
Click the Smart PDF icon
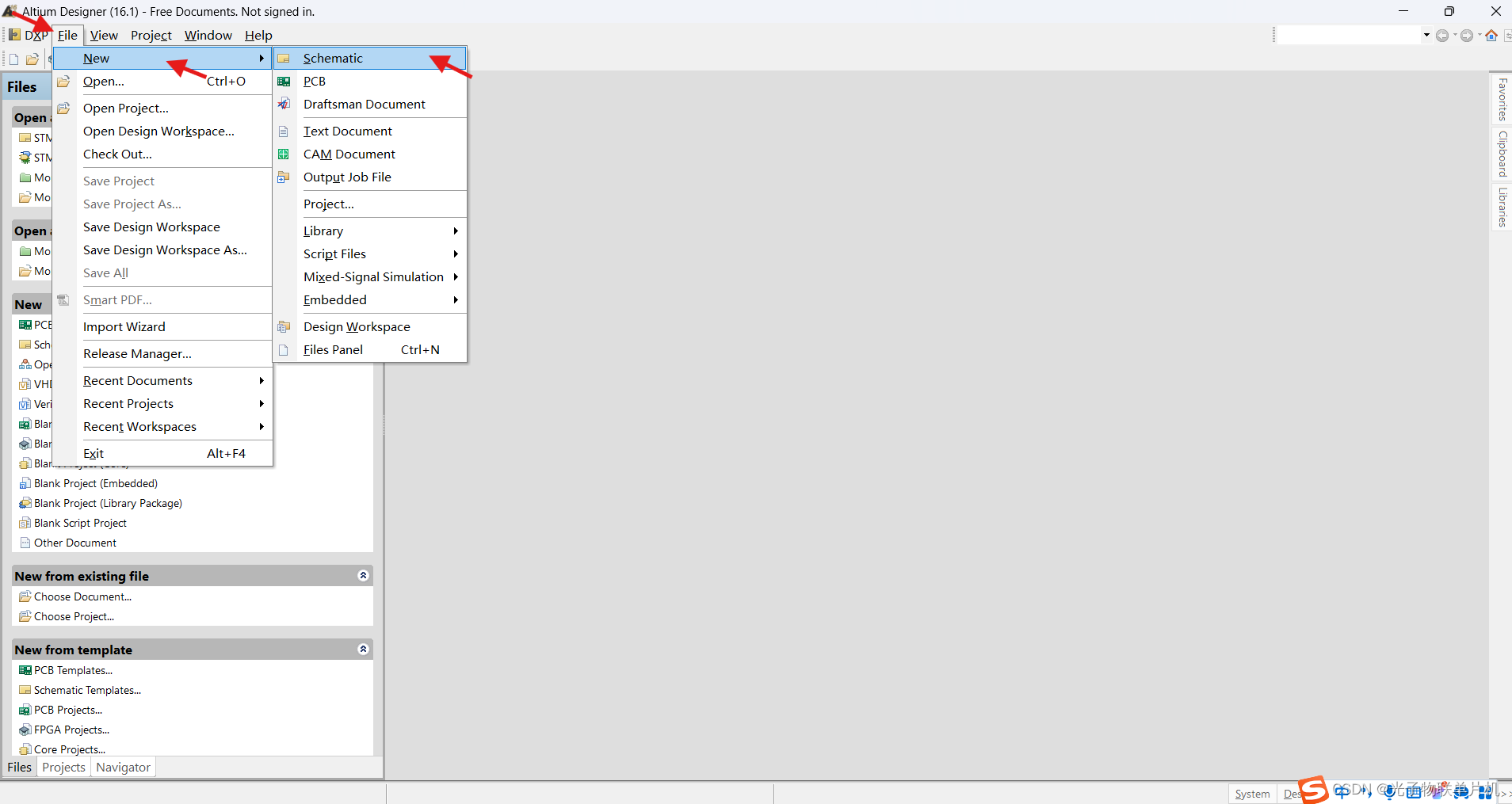[x=63, y=300]
